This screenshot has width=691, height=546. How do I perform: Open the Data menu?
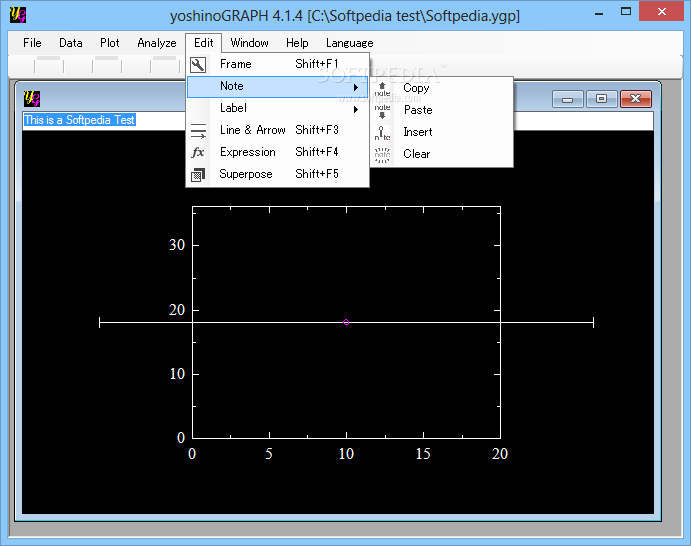[x=71, y=43]
